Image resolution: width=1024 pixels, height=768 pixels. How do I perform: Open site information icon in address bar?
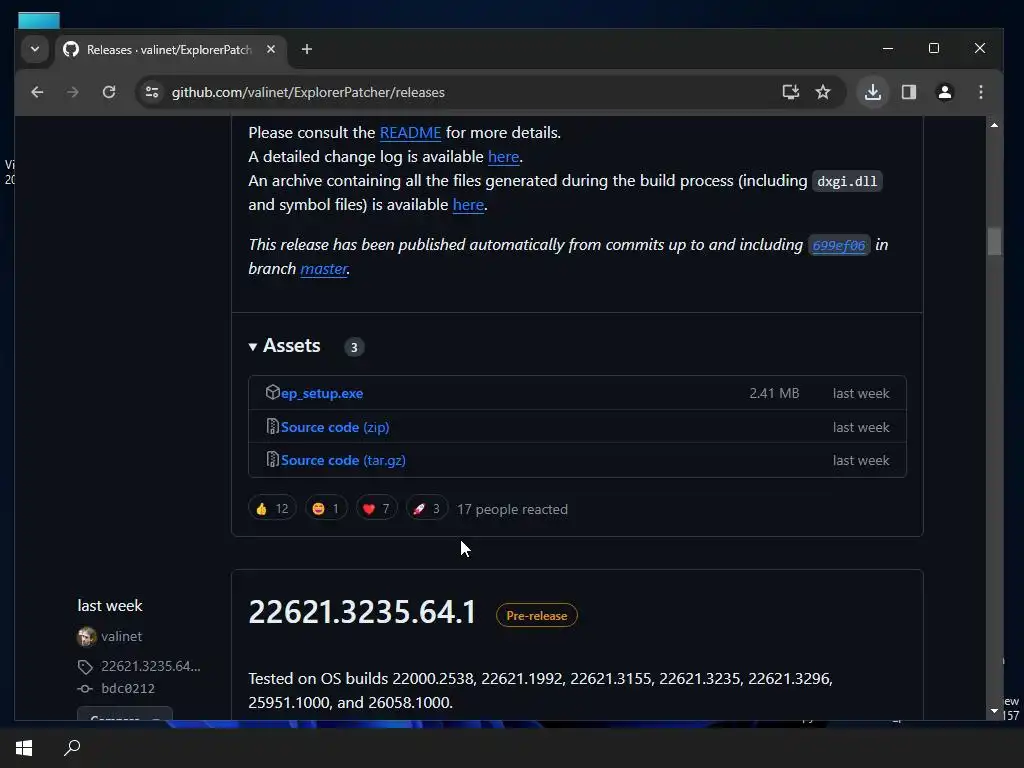point(152,92)
